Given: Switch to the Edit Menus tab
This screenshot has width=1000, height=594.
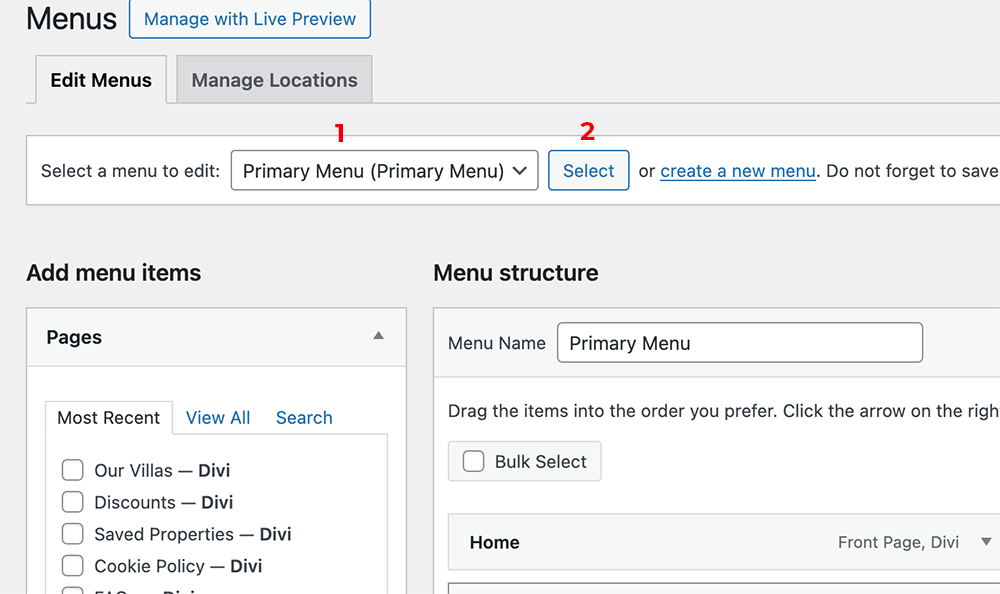Looking at the screenshot, I should pyautogui.click(x=101, y=80).
